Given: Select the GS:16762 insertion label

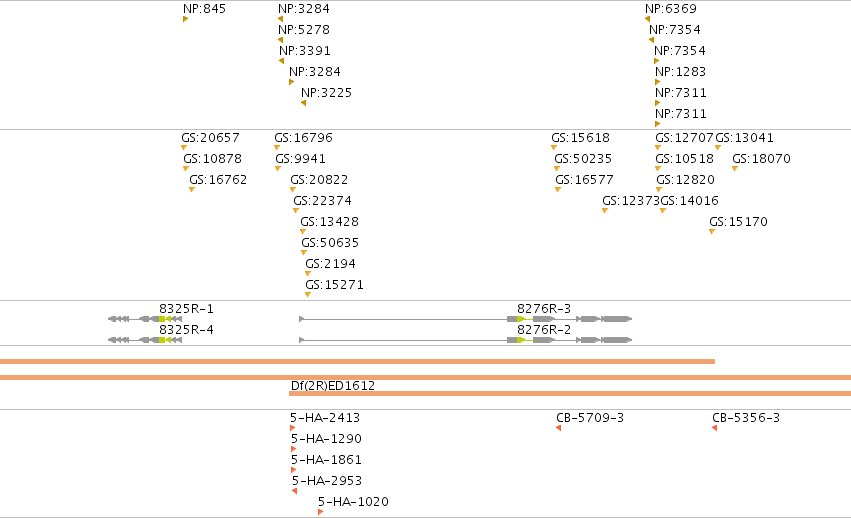Looking at the screenshot, I should coord(218,180).
